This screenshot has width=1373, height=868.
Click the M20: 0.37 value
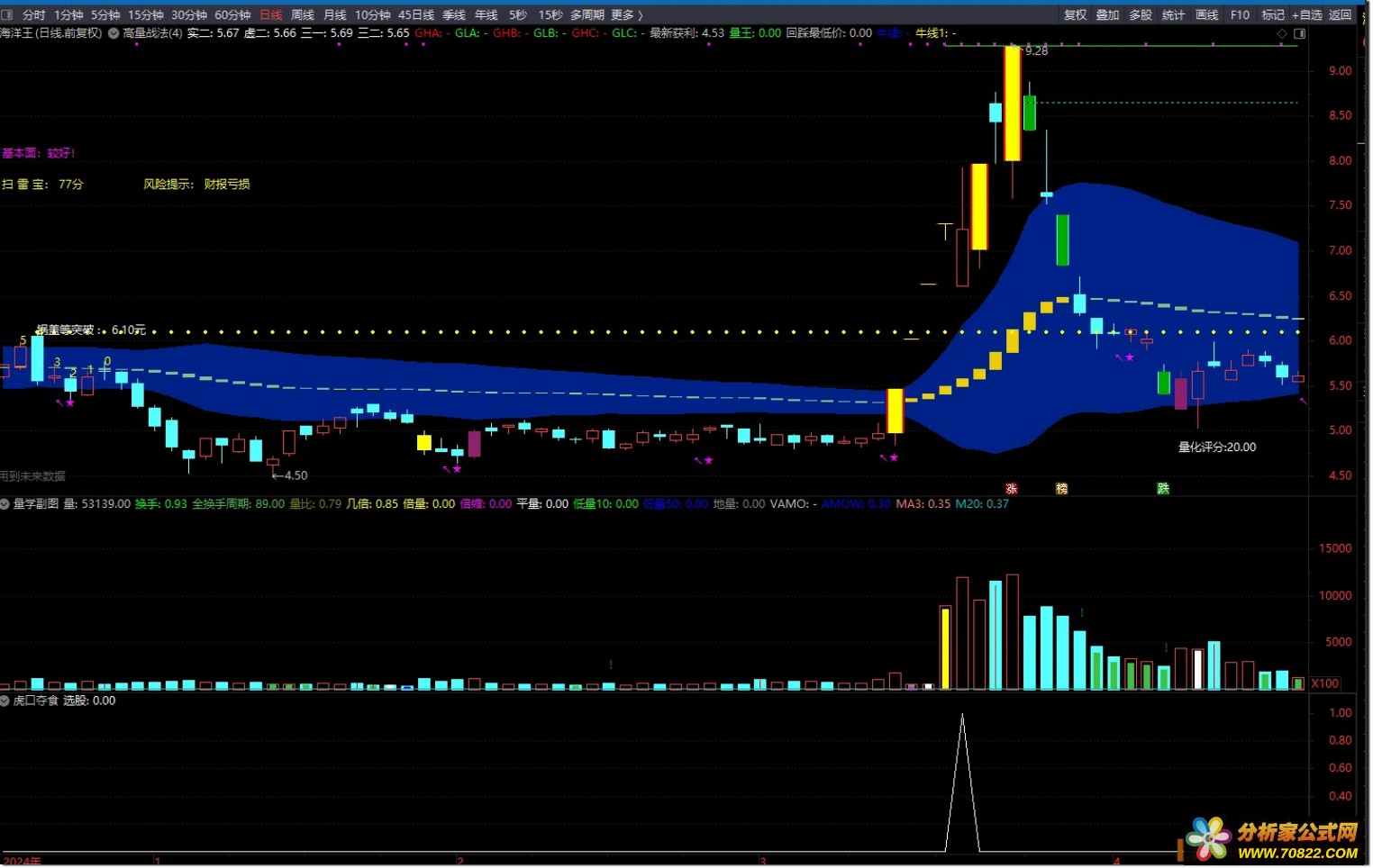(x=983, y=504)
